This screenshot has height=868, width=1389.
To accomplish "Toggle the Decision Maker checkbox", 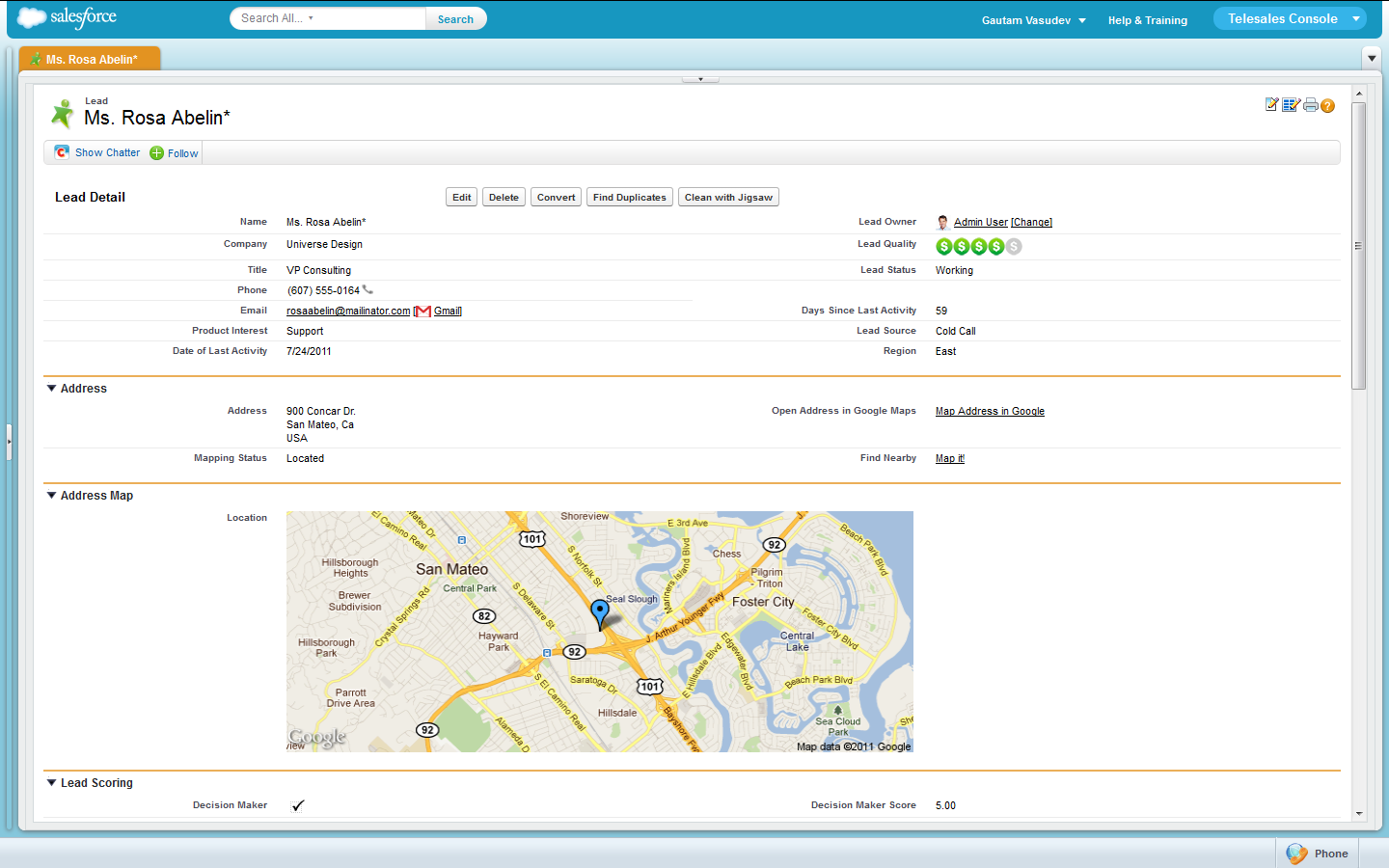I will (x=298, y=805).
